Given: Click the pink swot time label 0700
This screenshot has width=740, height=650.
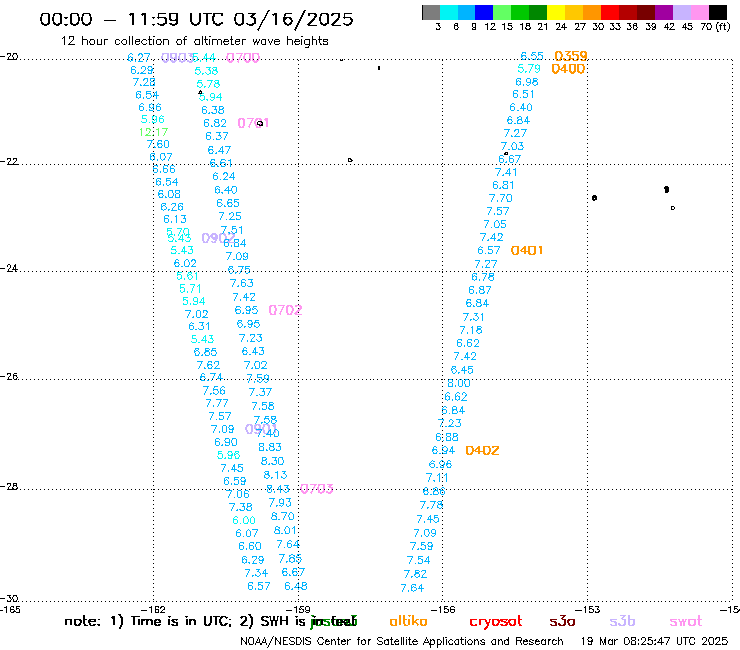Looking at the screenshot, I should point(243,58).
